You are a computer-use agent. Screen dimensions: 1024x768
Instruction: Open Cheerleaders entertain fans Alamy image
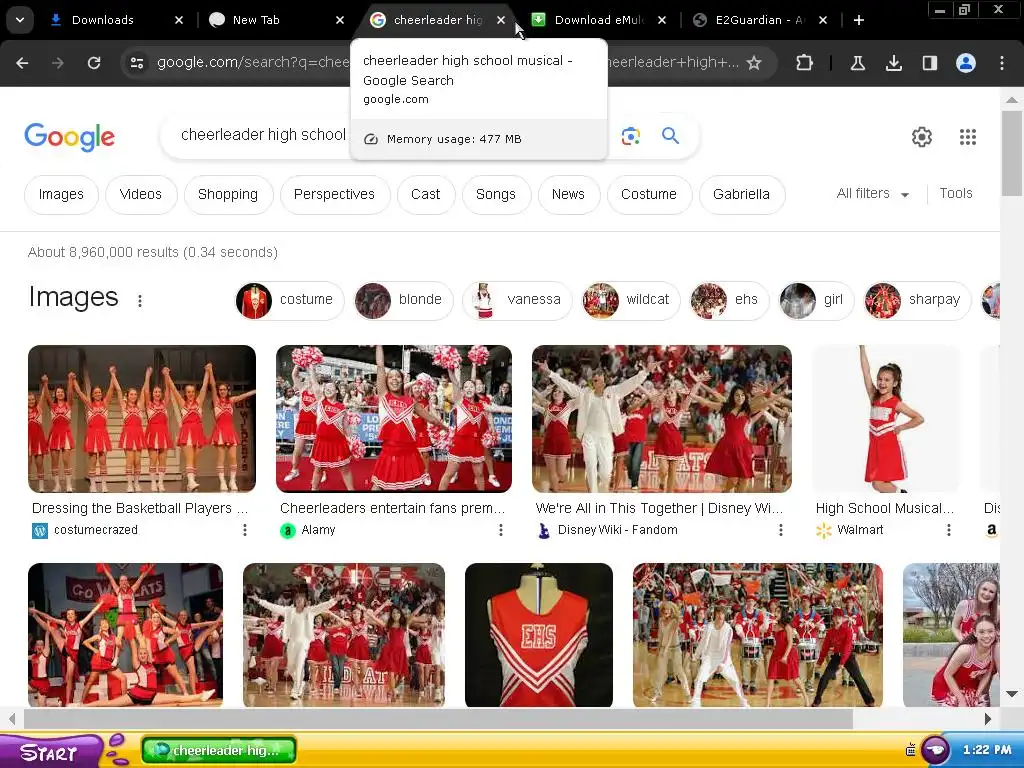(394, 419)
